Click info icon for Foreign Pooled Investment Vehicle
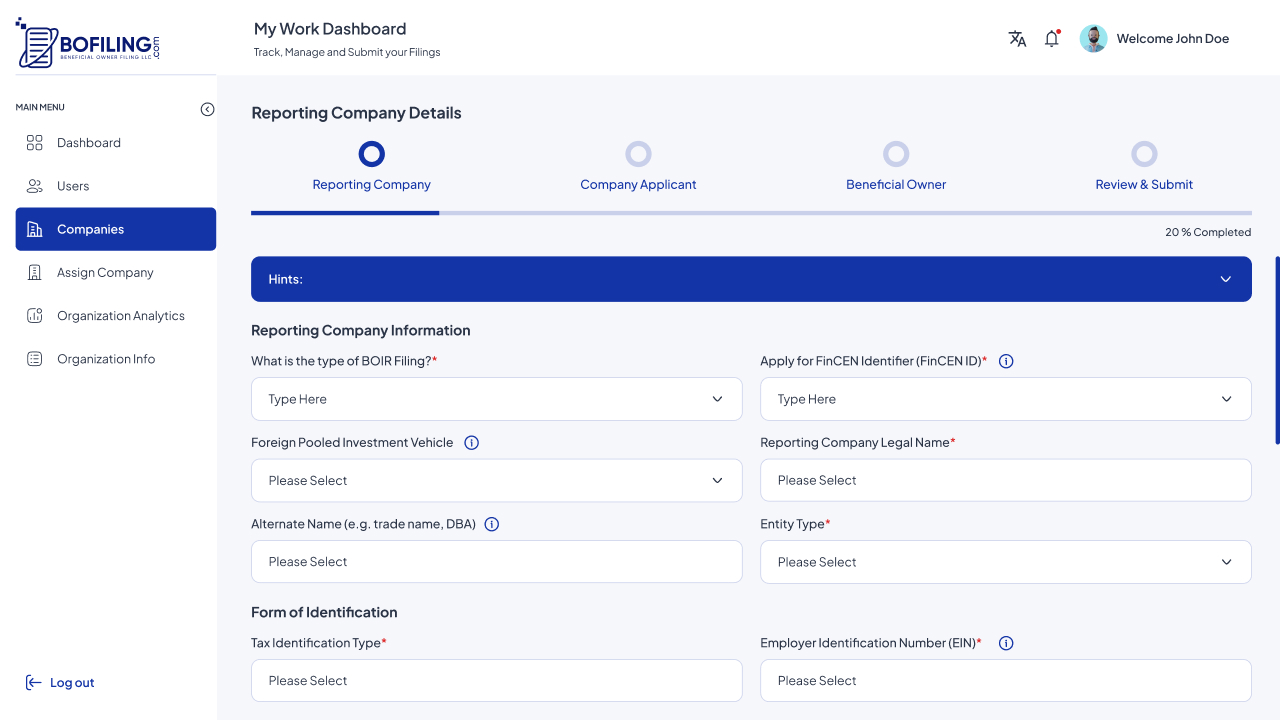The height and width of the screenshot is (720, 1280). 472,443
